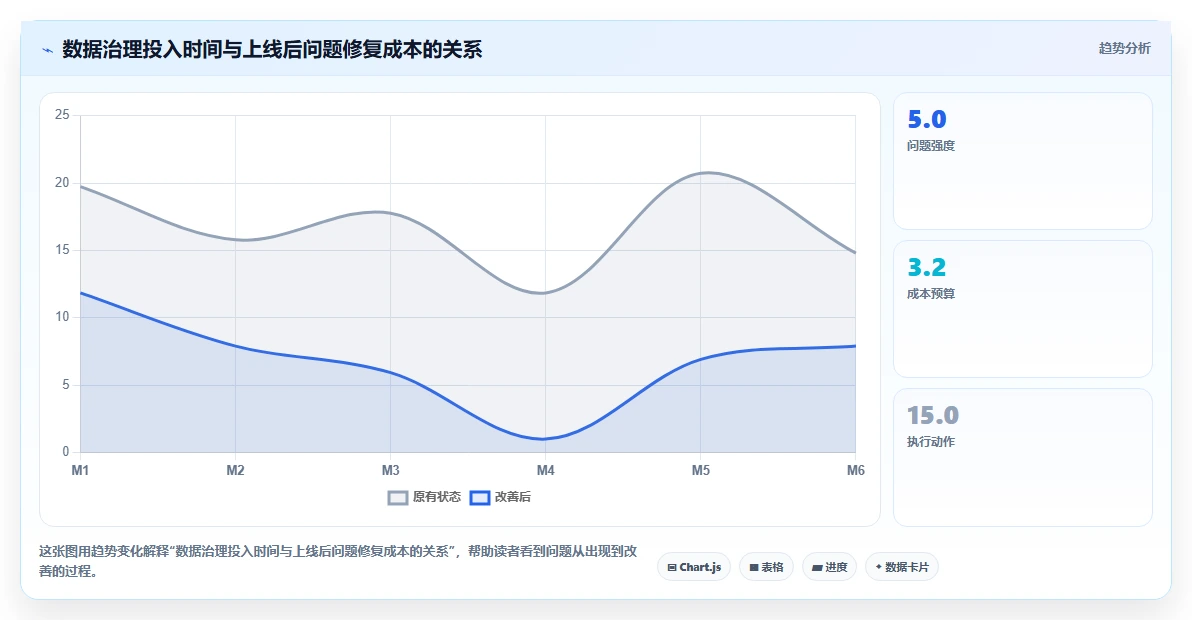The image size is (1192, 620).
Task: Click the 趋势分析 label in header
Action: coord(1124,49)
